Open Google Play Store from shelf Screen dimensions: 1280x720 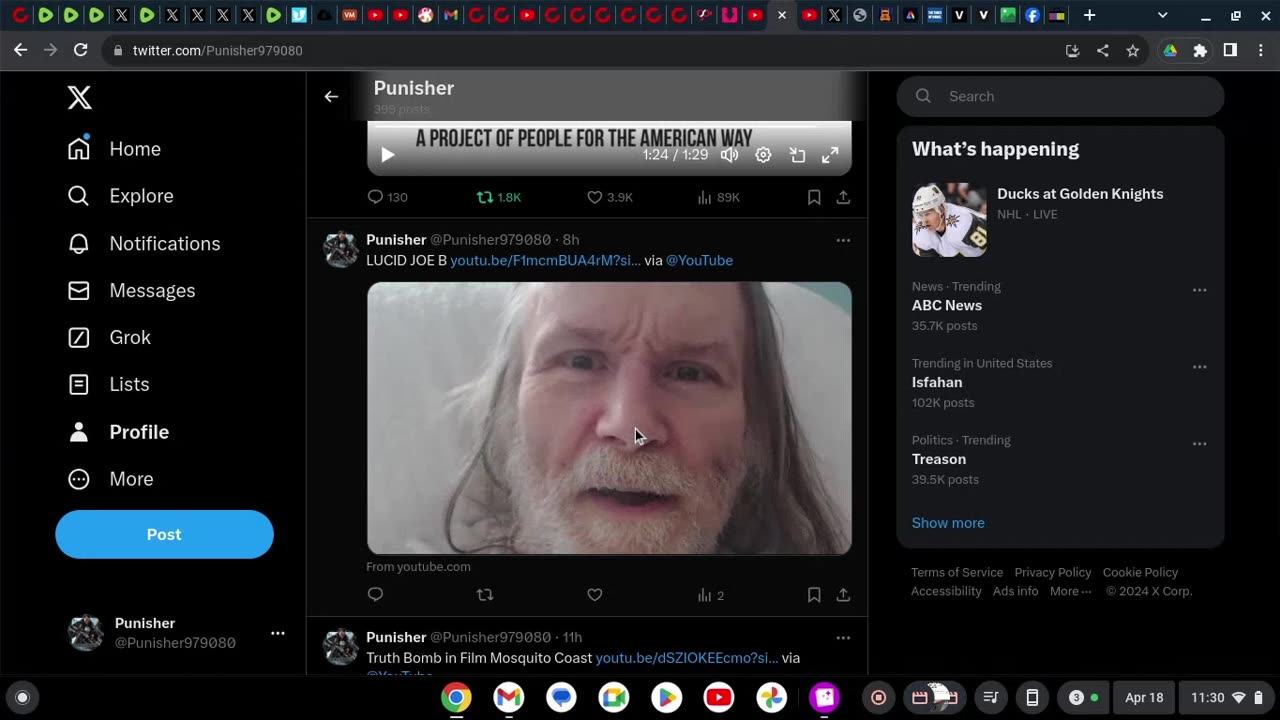tap(666, 697)
